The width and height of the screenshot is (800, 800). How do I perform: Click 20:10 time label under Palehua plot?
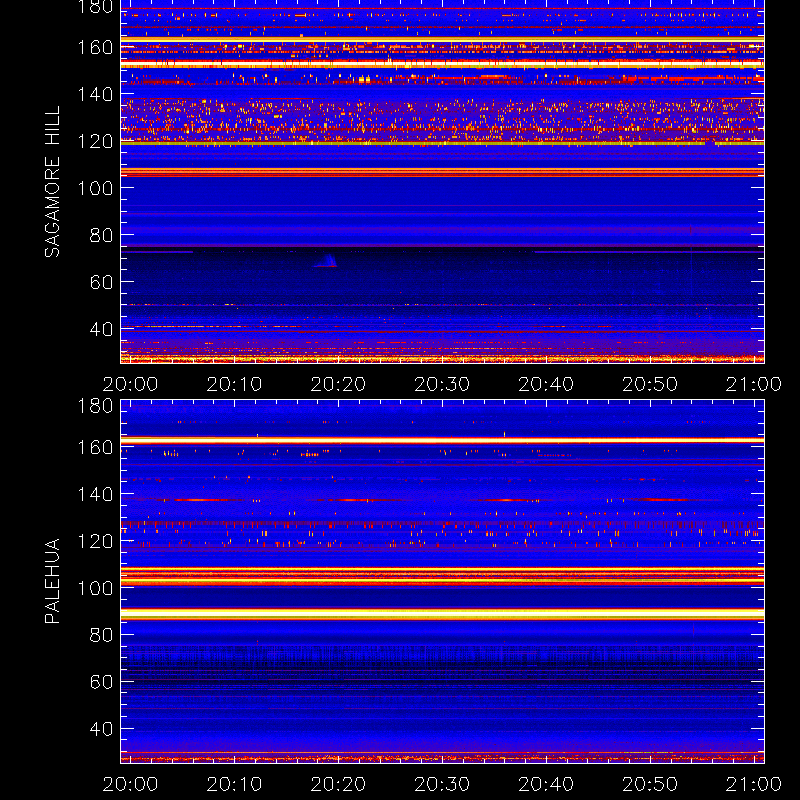[x=234, y=784]
